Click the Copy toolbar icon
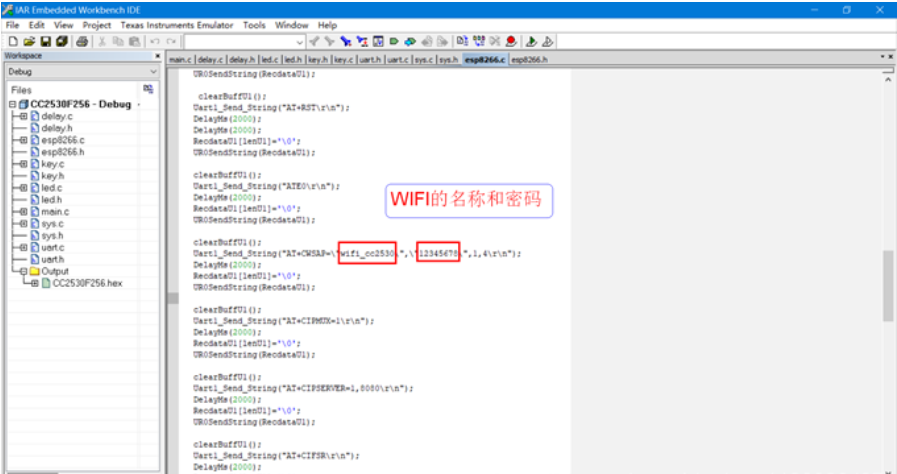Image resolution: width=897 pixels, height=474 pixels. coord(118,41)
